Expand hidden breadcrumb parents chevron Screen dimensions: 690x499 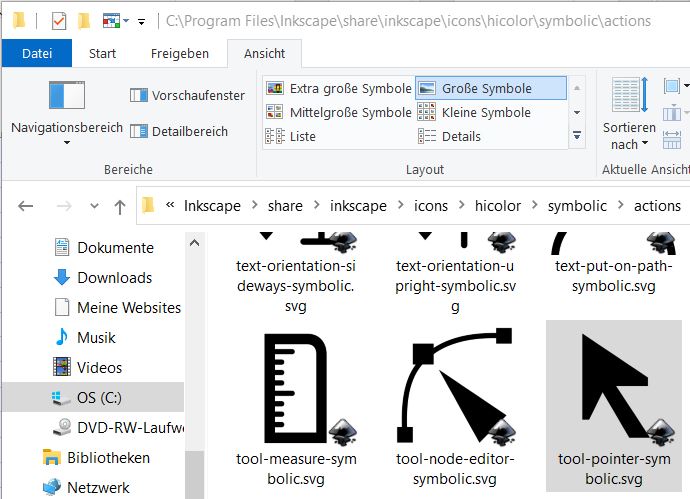pos(170,205)
